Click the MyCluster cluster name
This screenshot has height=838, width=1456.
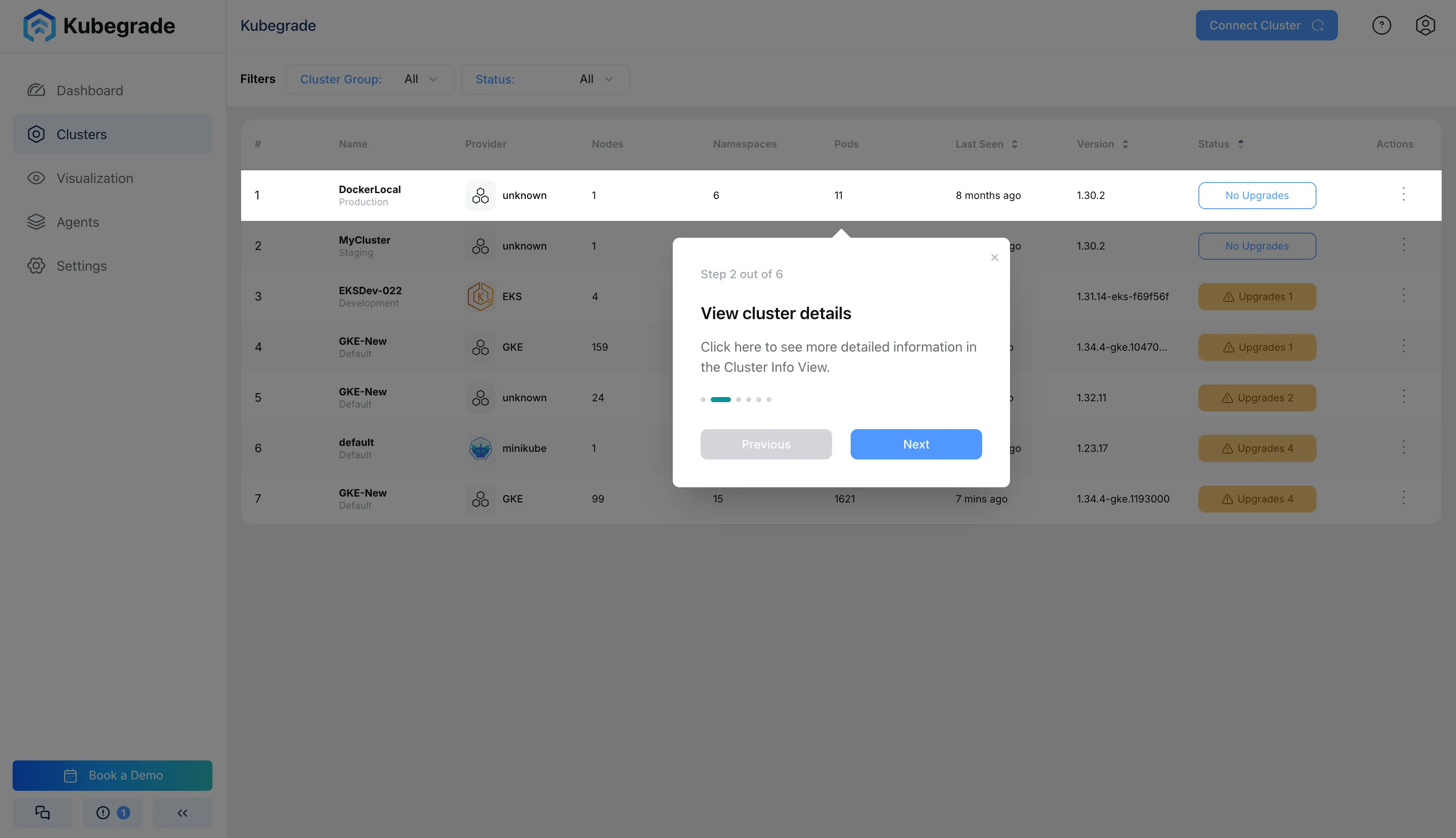click(364, 240)
